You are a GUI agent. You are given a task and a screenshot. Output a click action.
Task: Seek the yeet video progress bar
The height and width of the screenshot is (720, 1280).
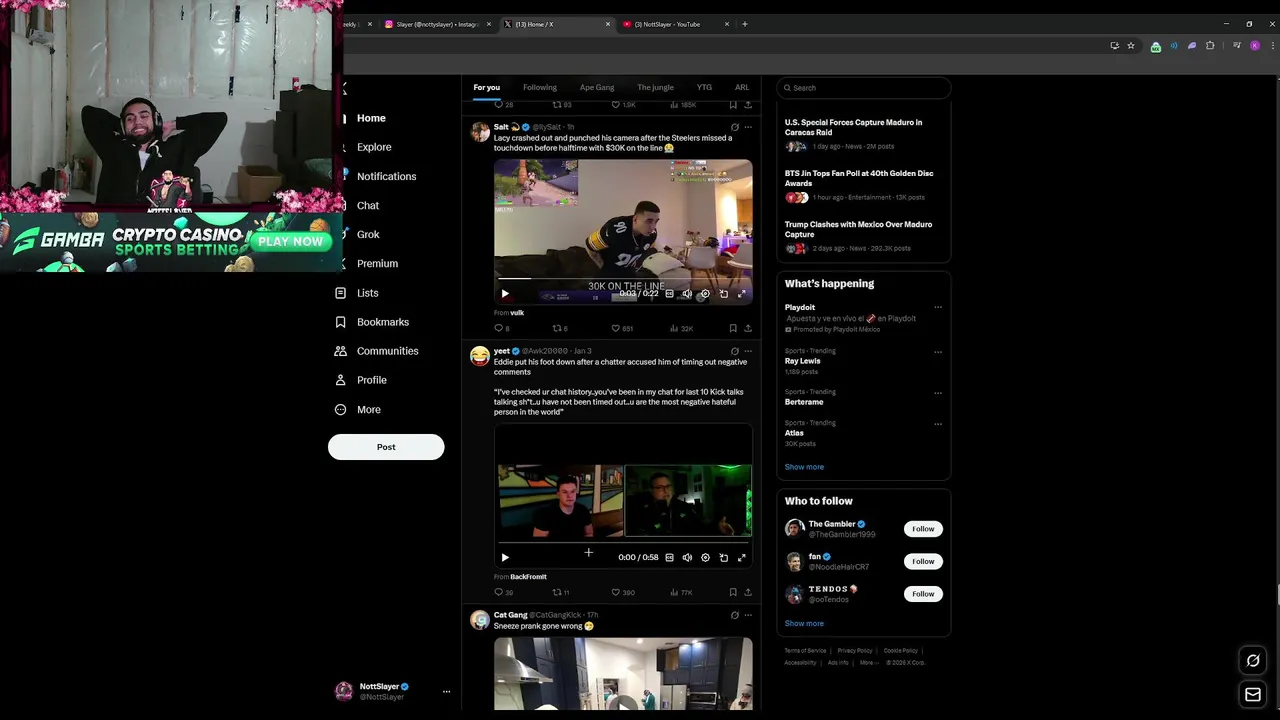point(623,543)
